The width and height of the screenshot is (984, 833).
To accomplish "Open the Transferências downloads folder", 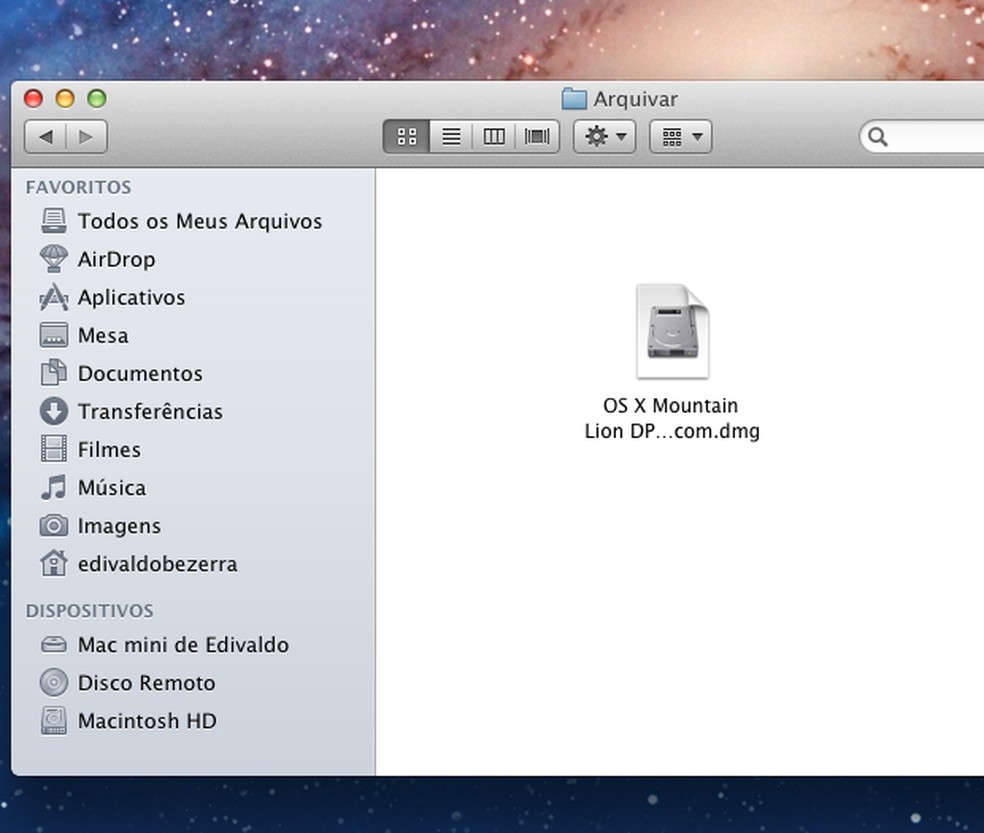I will (x=150, y=411).
